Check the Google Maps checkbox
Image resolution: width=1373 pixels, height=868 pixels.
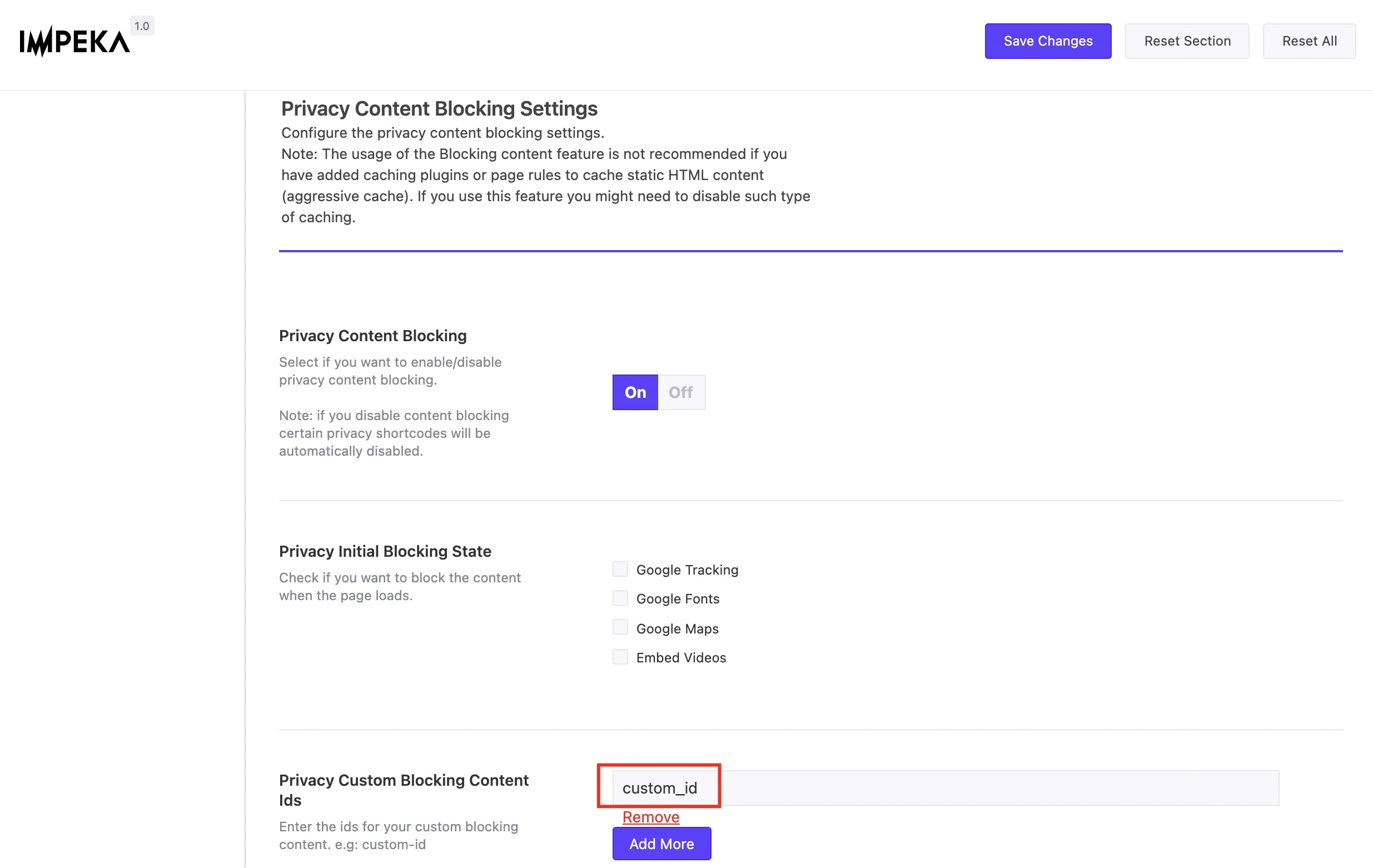coord(620,627)
